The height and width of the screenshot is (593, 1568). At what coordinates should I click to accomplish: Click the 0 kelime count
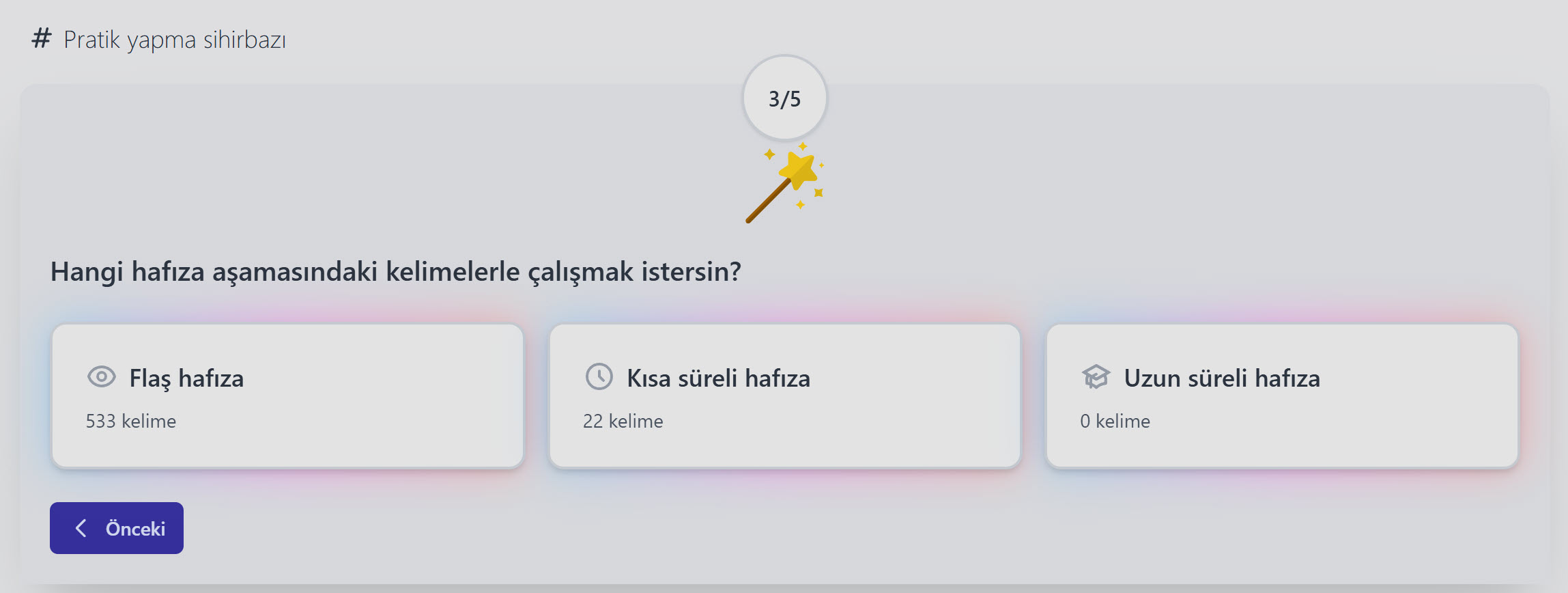pyautogui.click(x=1115, y=421)
